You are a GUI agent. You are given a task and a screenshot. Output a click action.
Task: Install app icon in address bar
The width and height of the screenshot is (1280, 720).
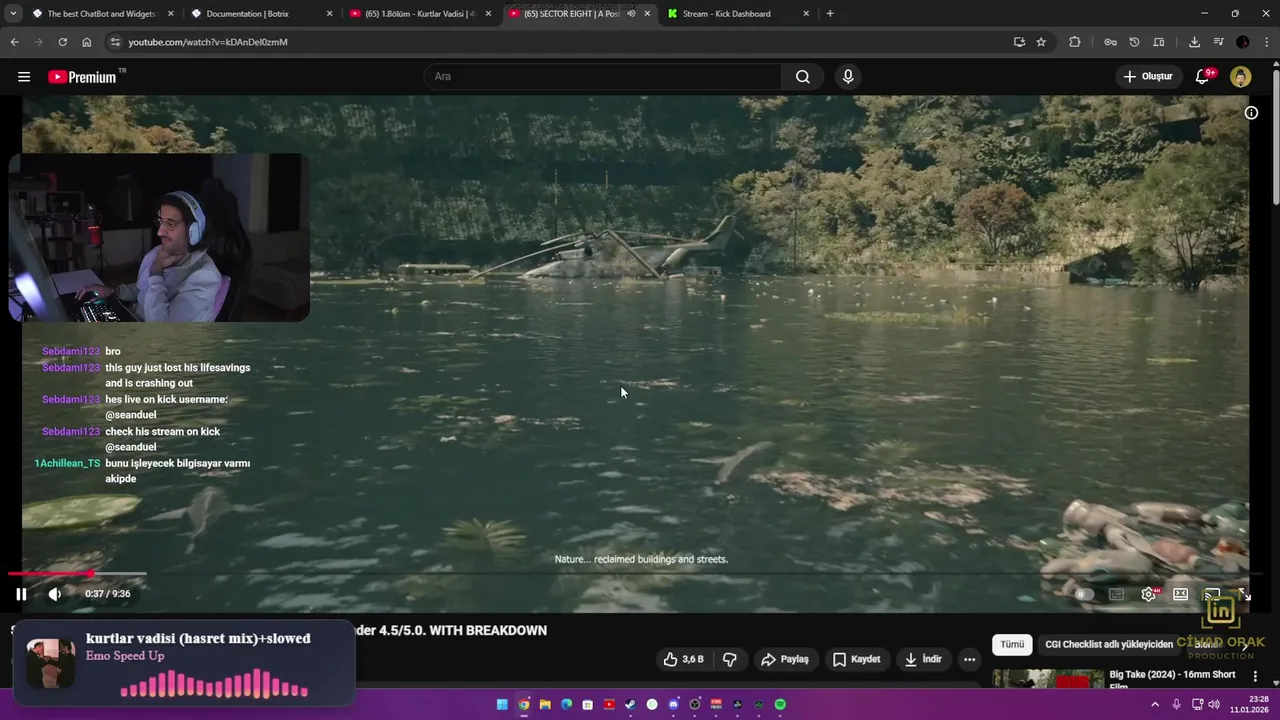tap(1019, 42)
